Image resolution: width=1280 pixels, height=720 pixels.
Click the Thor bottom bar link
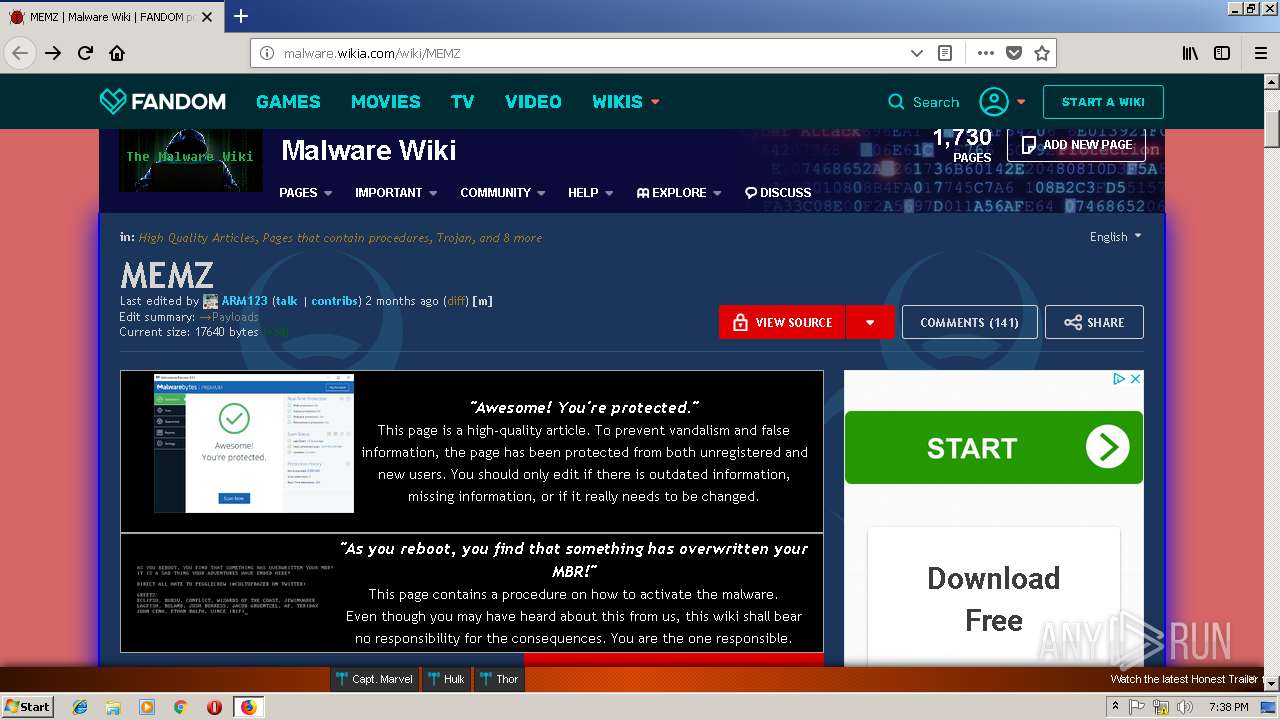[498, 679]
